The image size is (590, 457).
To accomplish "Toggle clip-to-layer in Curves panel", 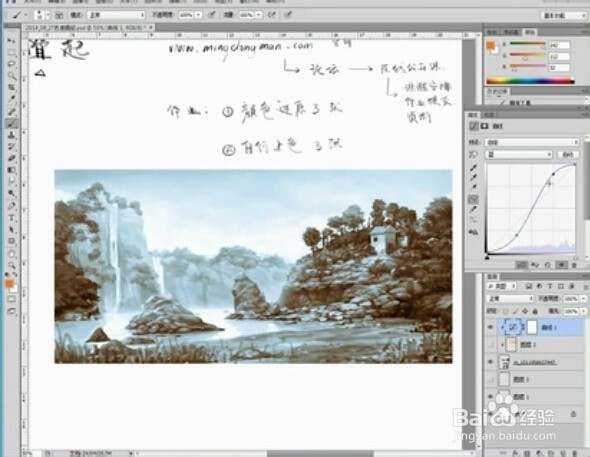I will (521, 265).
